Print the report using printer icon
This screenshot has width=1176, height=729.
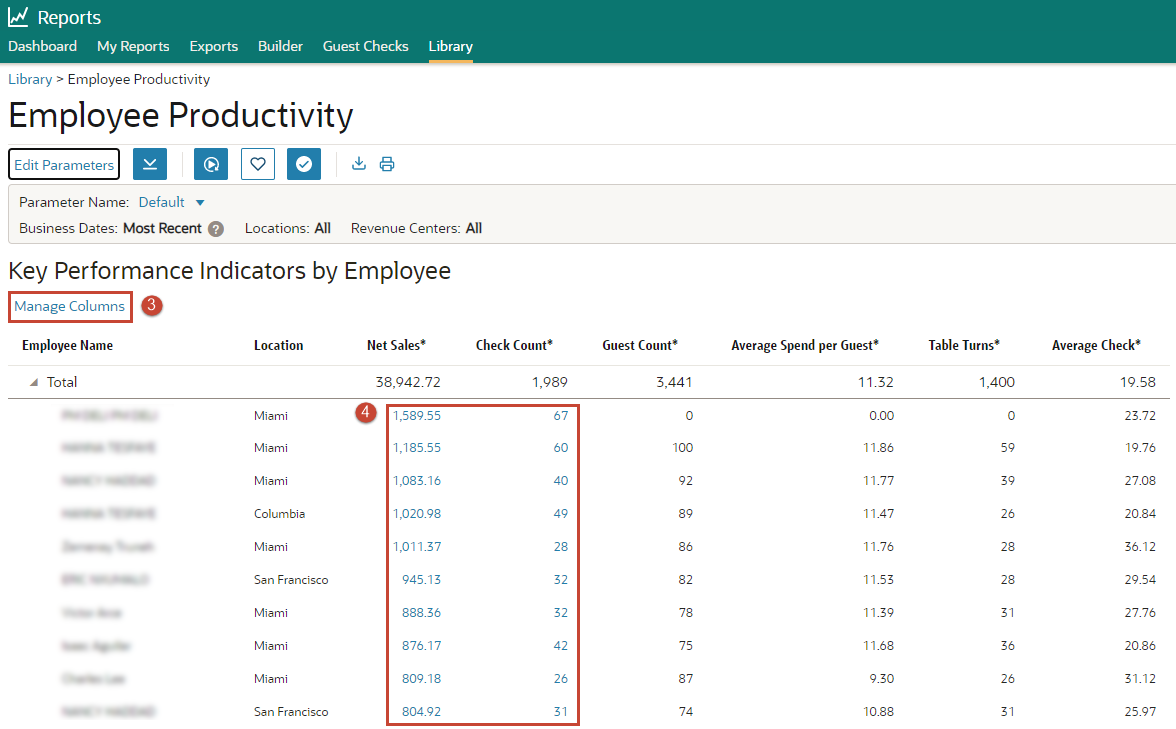[x=387, y=164]
